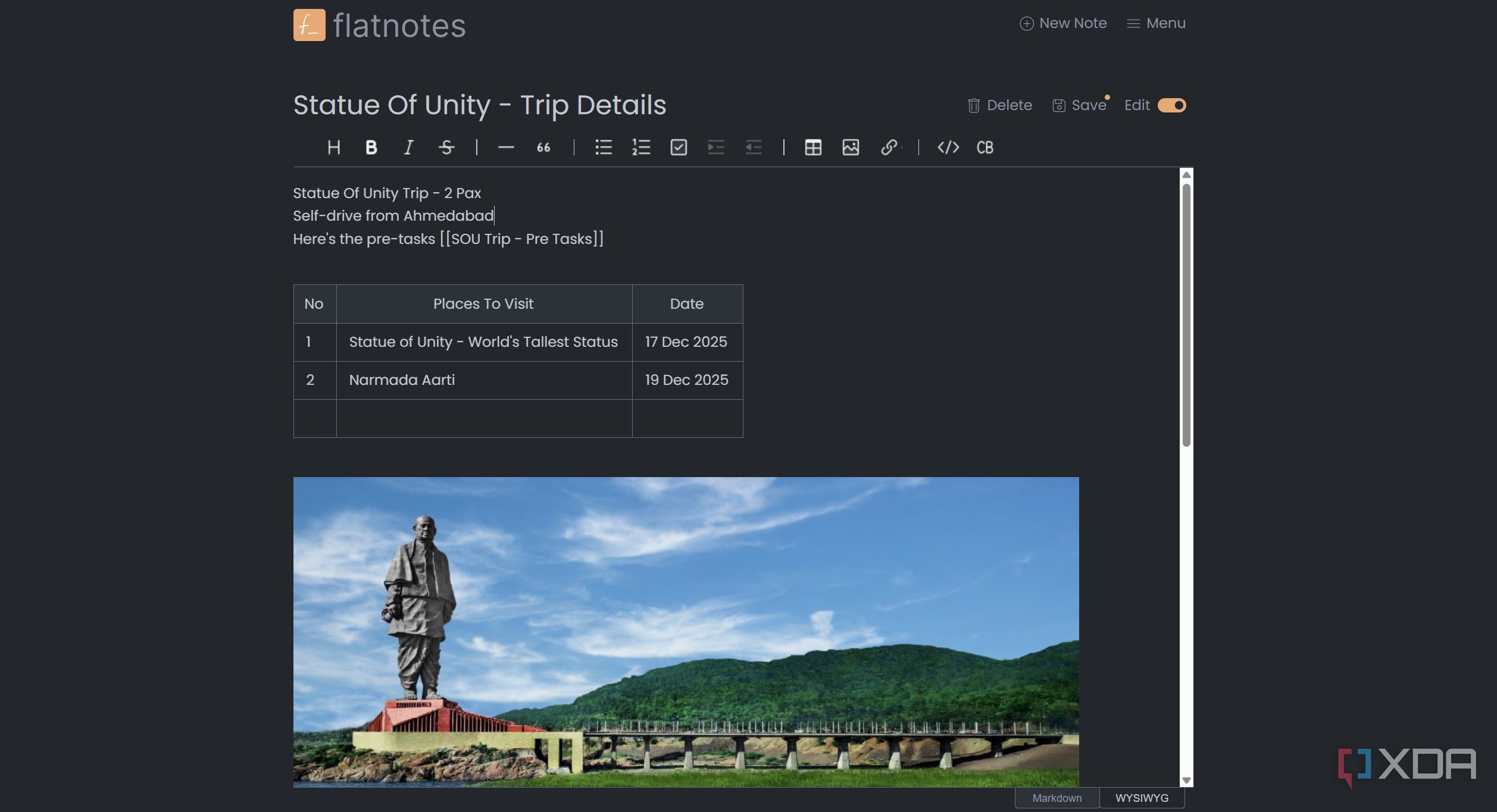Click the 'Statue Of Unity - Trip Details' title
Viewport: 1497px width, 812px height.
pyautogui.click(x=480, y=105)
